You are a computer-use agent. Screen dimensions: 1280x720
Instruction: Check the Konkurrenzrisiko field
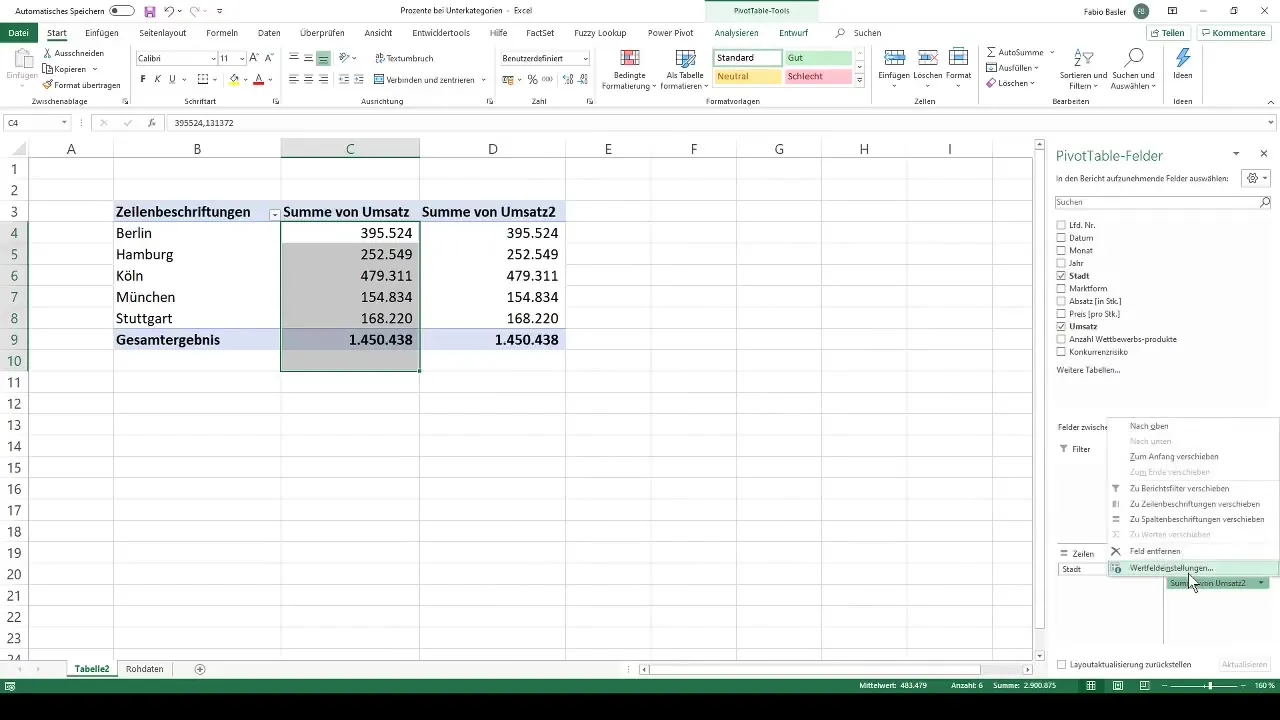1061,352
